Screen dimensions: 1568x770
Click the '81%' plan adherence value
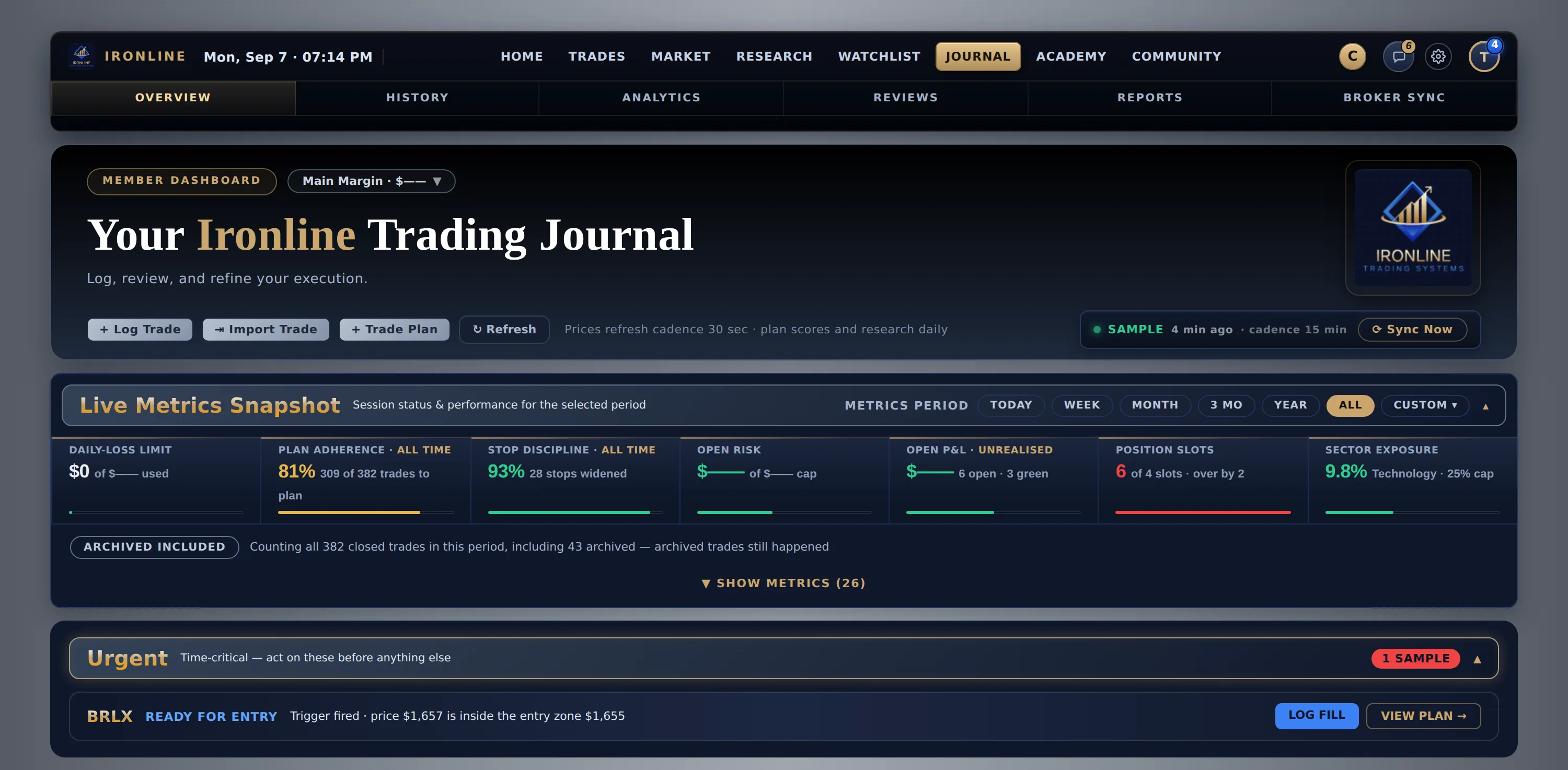(296, 472)
